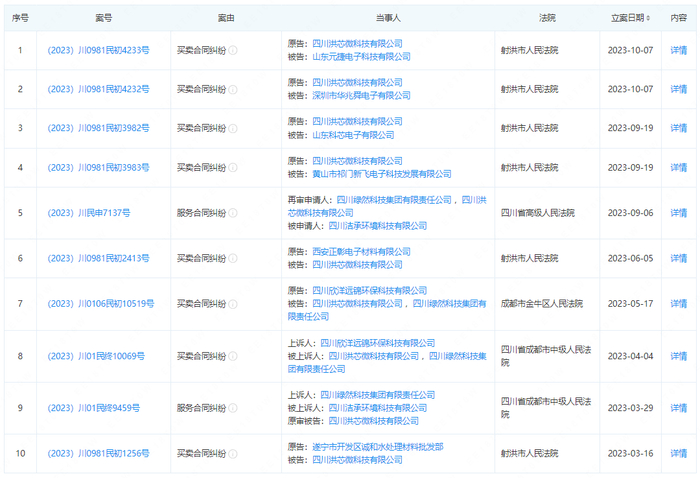This screenshot has height=478, width=700.
Task: Open 详情 for row 7
Action: point(679,304)
